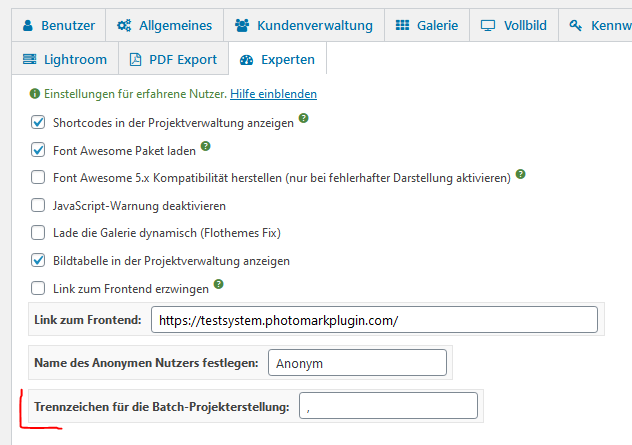632x445 pixels.
Task: Check Lade die Galerie dynamisch option
Action: pos(38,233)
